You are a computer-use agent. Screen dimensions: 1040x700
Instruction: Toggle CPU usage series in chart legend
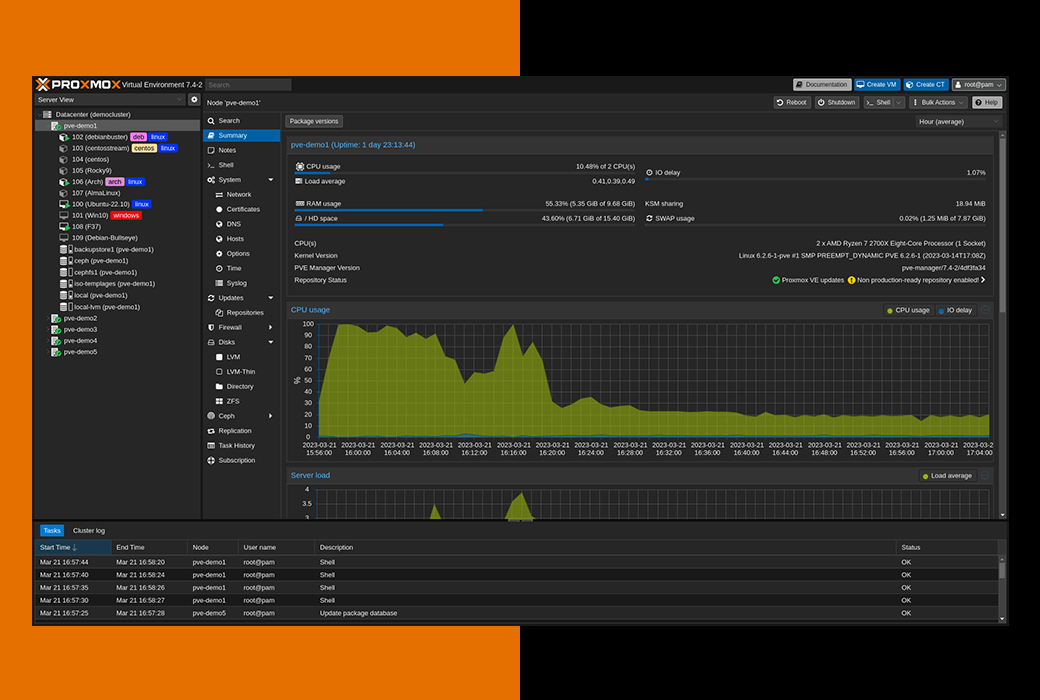(908, 310)
